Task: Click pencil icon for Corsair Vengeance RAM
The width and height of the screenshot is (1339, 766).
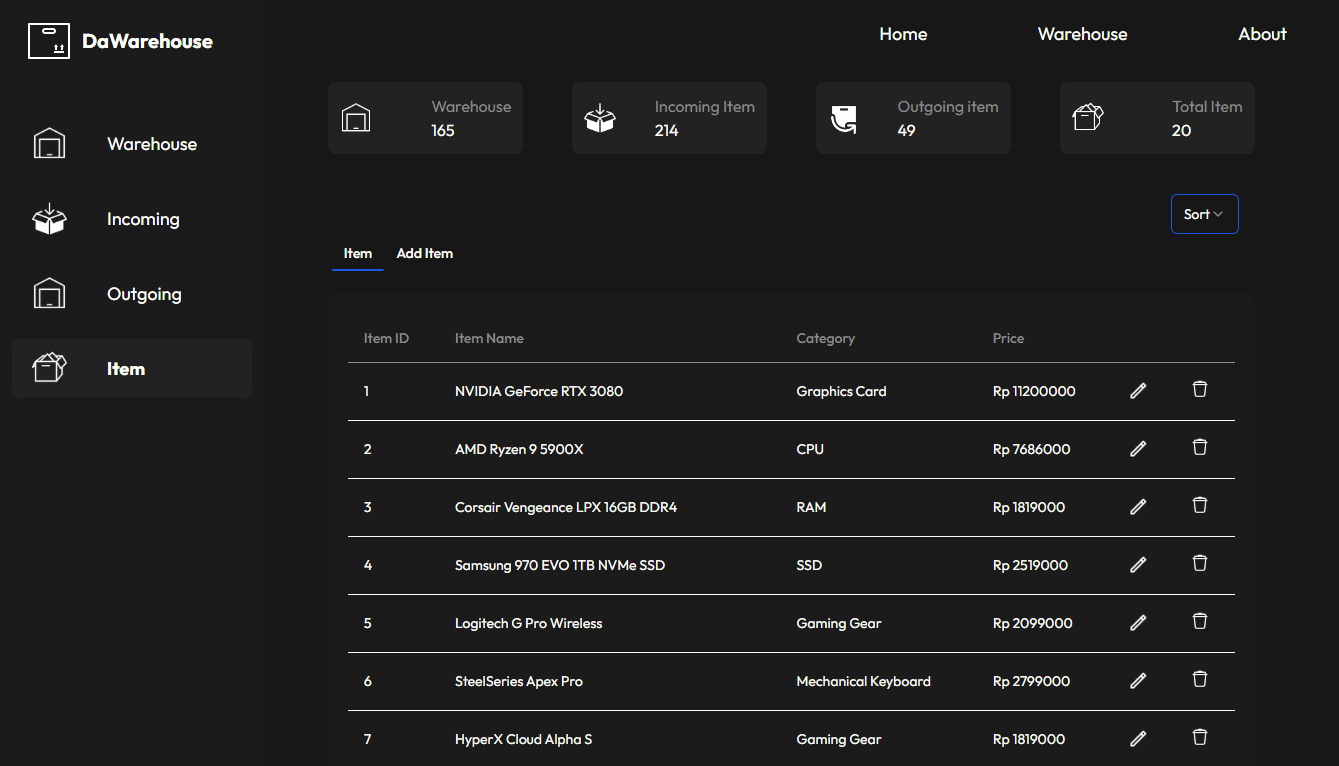Action: pos(1137,507)
